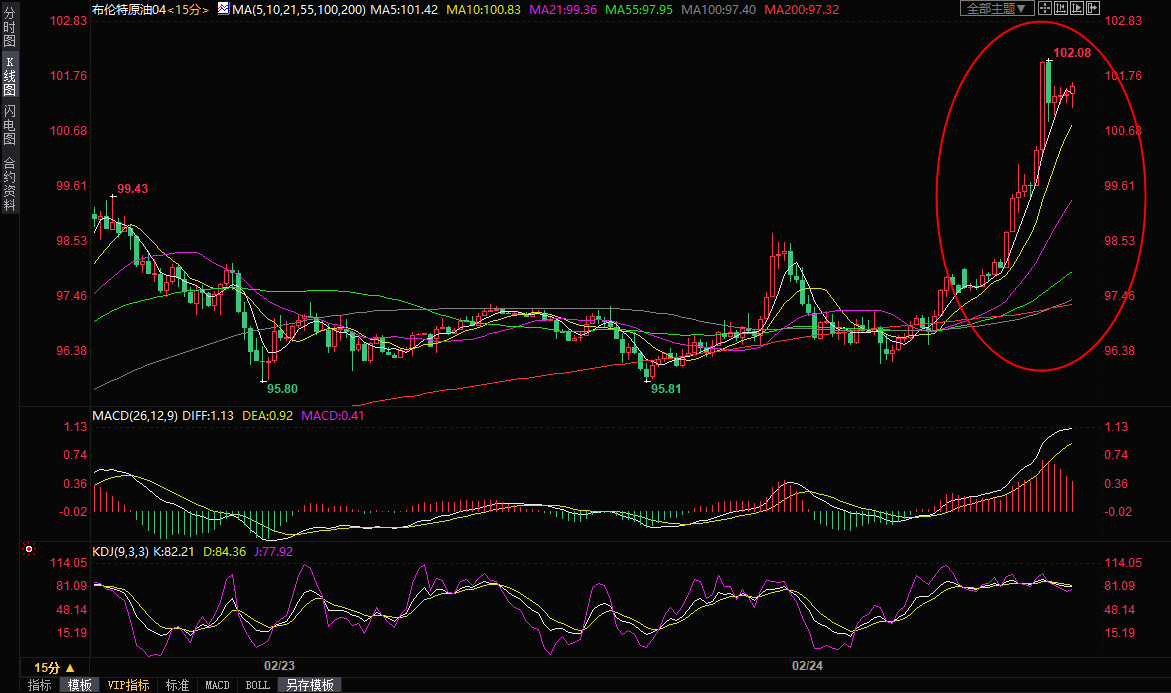Apply the 标准 template
This screenshot has height=693, width=1171.
pos(177,685)
